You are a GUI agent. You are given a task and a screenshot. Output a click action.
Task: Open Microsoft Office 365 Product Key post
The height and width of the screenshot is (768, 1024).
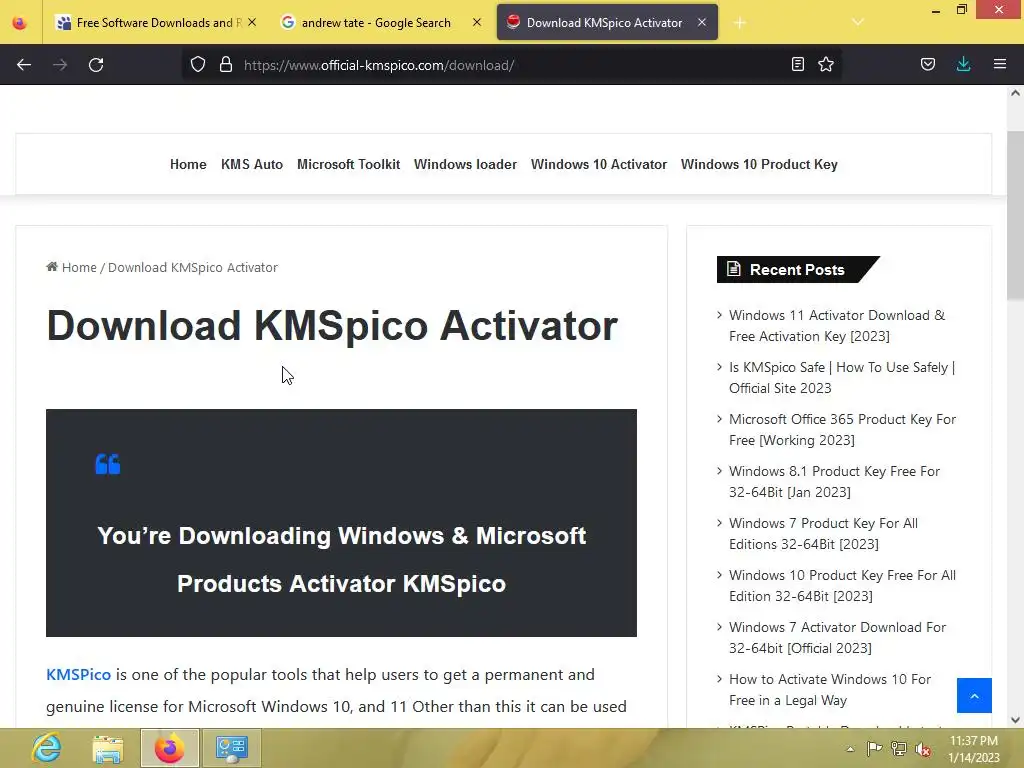click(x=842, y=430)
